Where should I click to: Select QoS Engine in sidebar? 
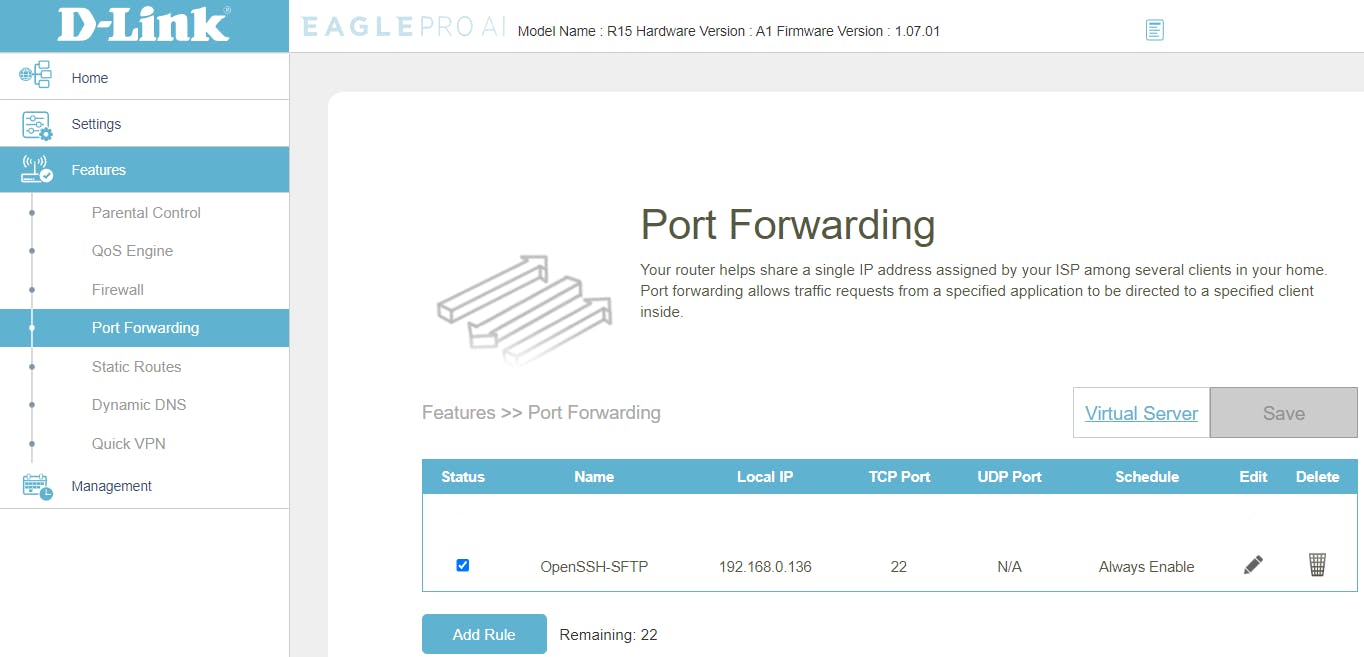132,251
